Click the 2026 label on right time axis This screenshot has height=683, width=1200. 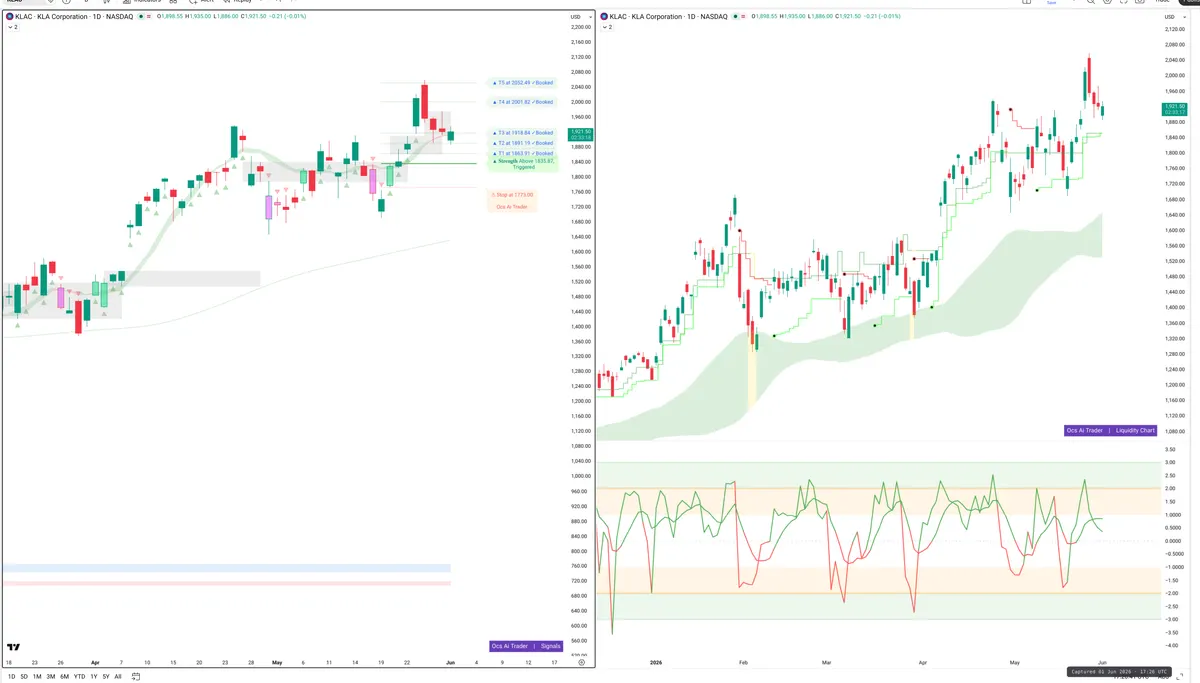point(656,662)
